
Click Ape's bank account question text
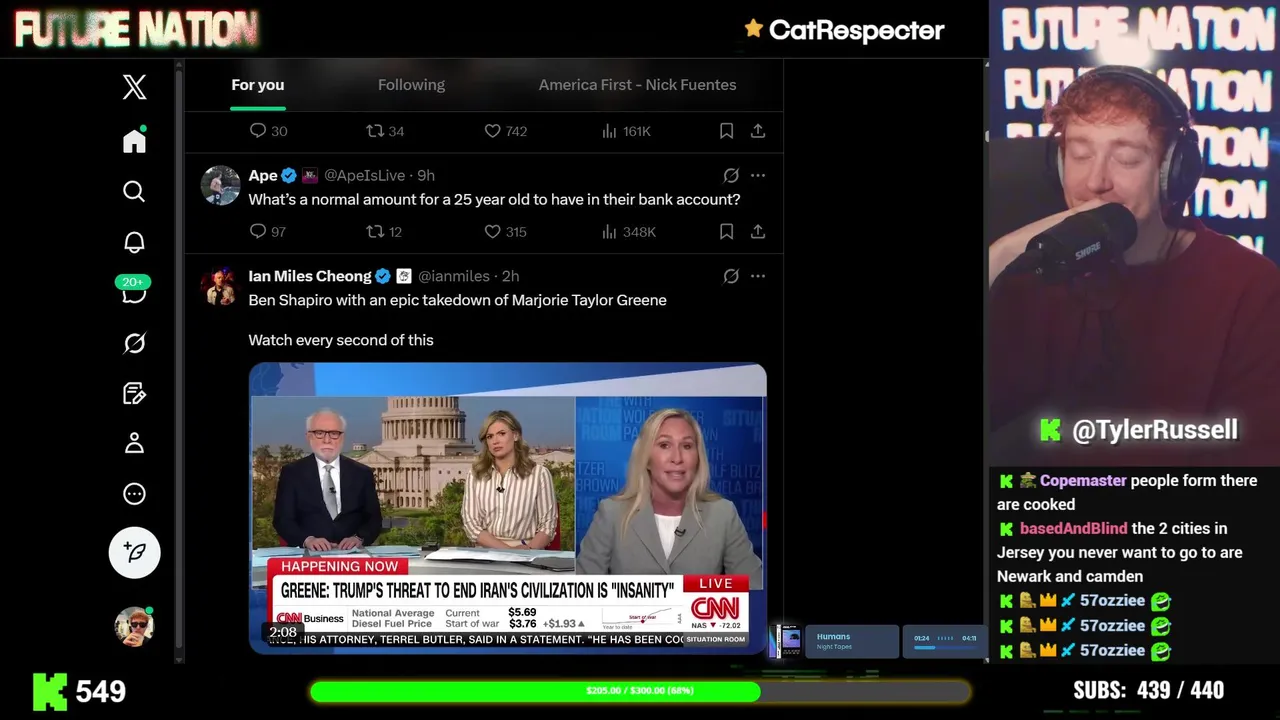(494, 200)
